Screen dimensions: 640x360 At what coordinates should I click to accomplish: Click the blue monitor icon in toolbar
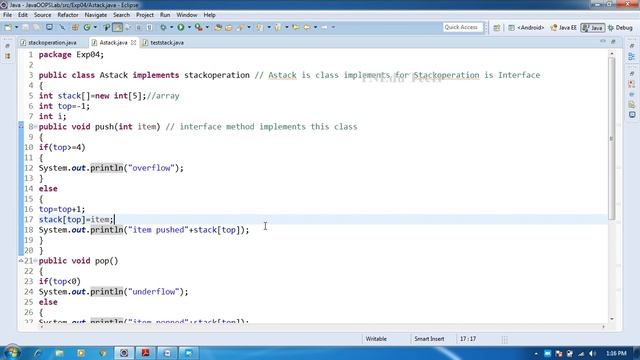[49, 27]
